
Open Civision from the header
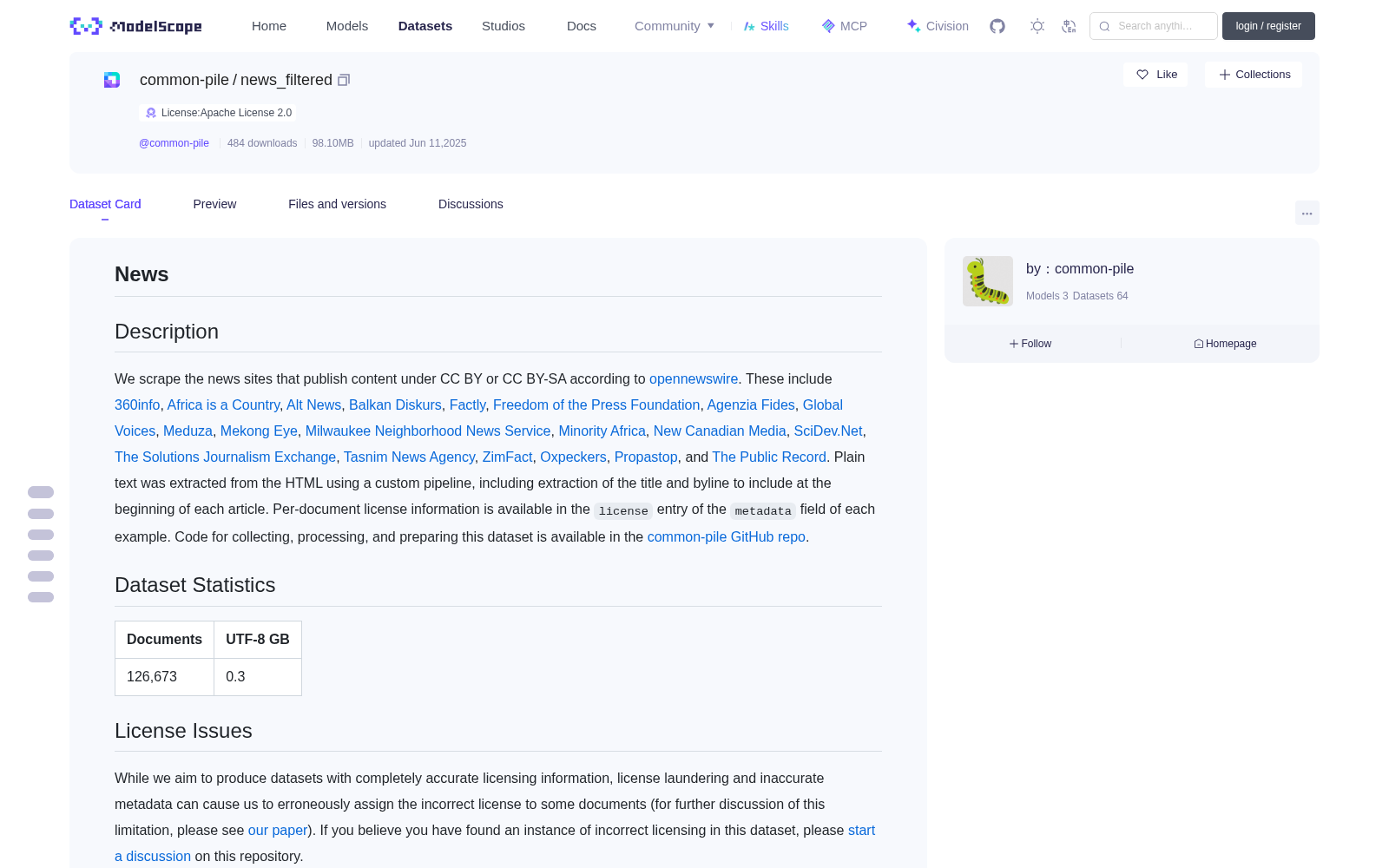click(937, 26)
